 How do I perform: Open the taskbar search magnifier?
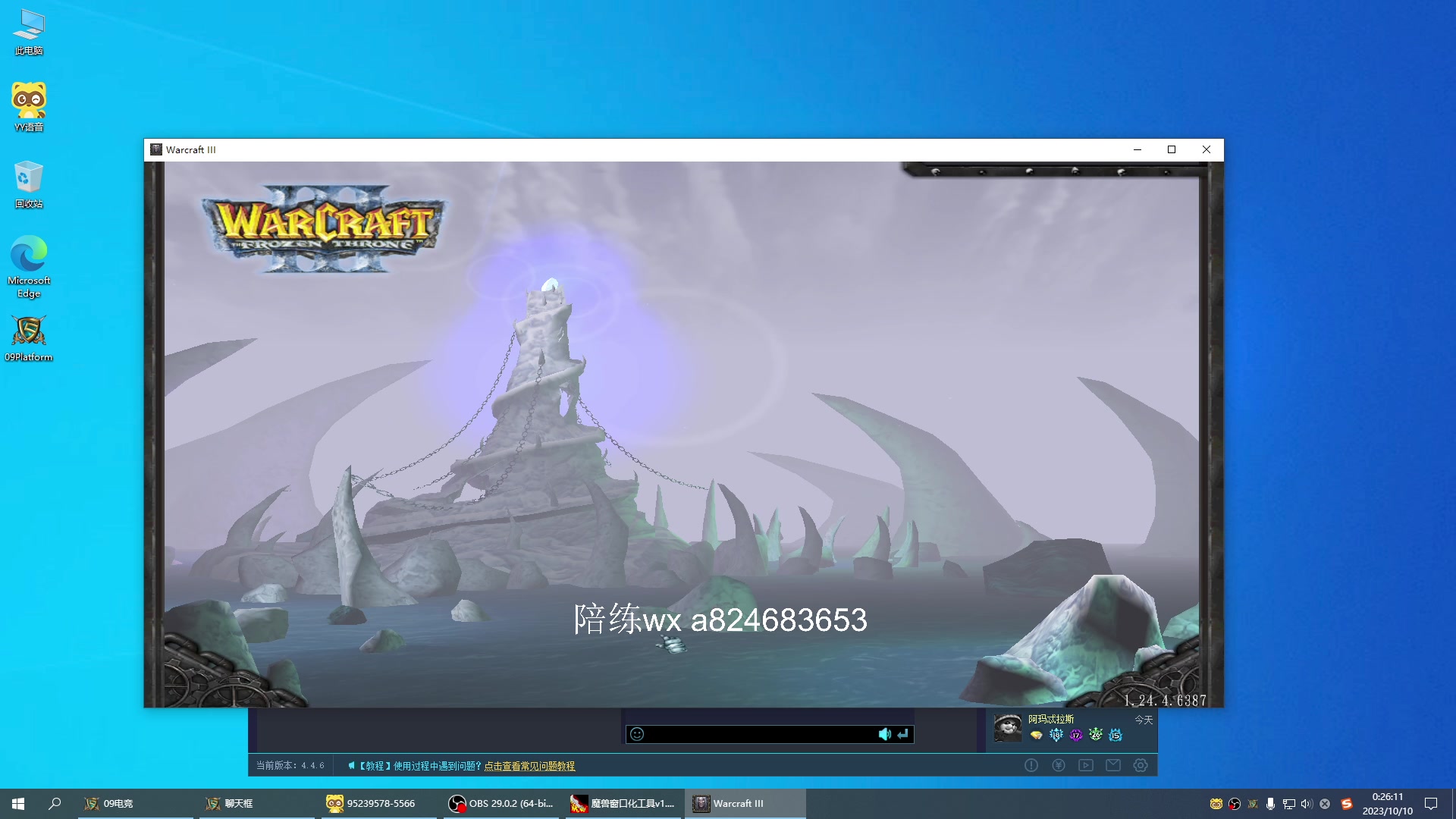coord(55,804)
